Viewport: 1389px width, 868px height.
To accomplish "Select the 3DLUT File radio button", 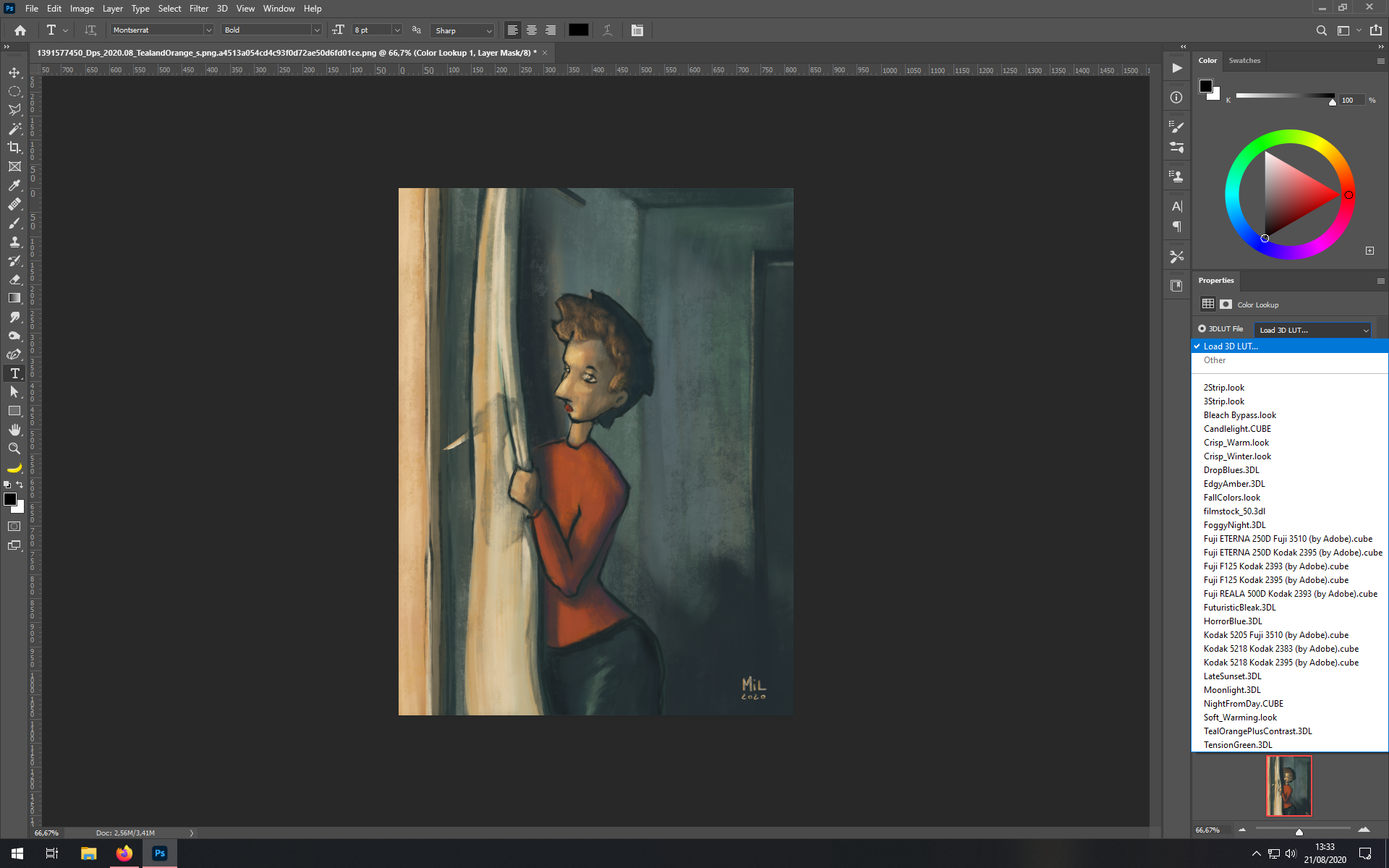I will pyautogui.click(x=1202, y=329).
